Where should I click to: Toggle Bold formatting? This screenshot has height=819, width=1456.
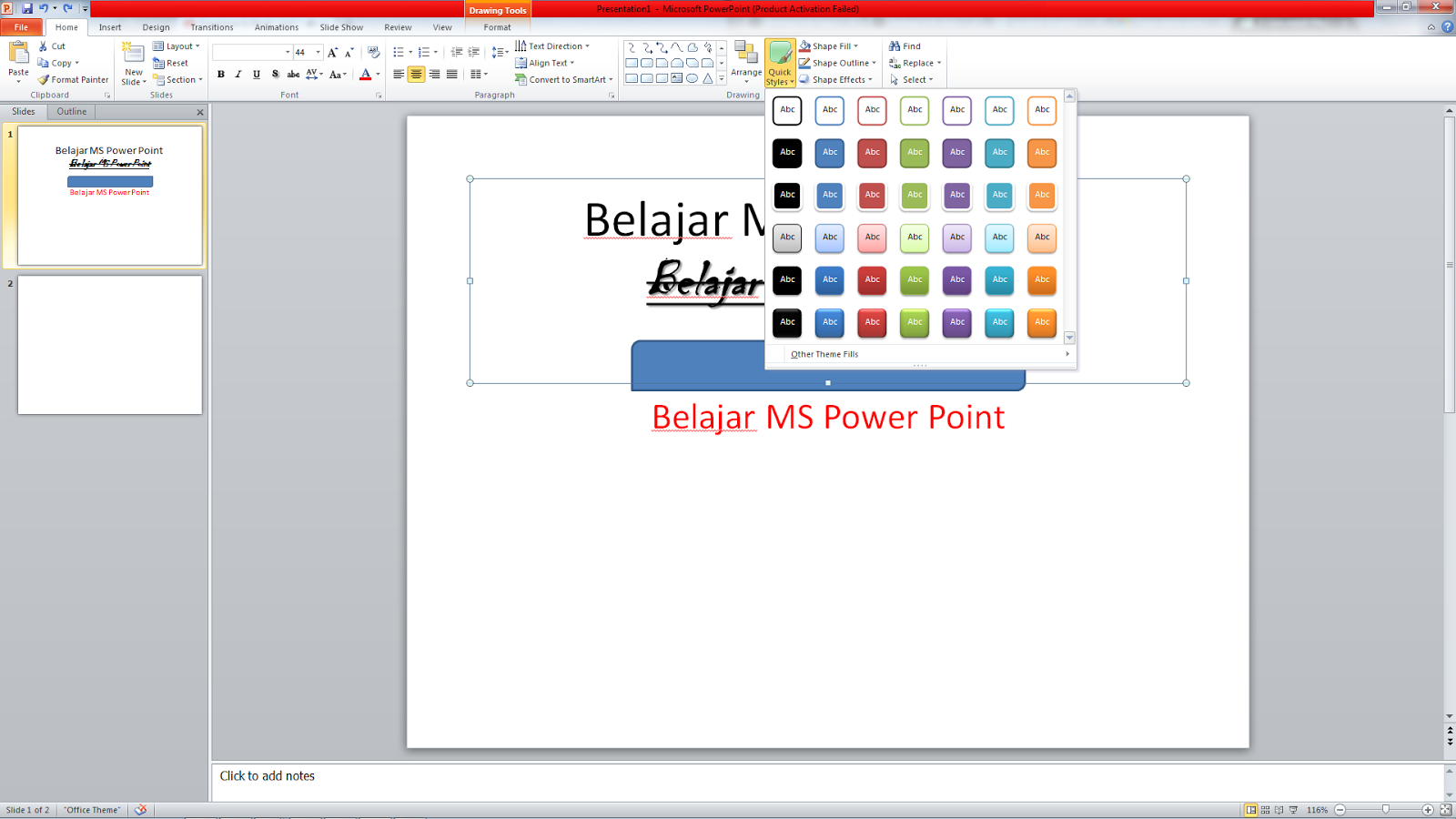(220, 75)
